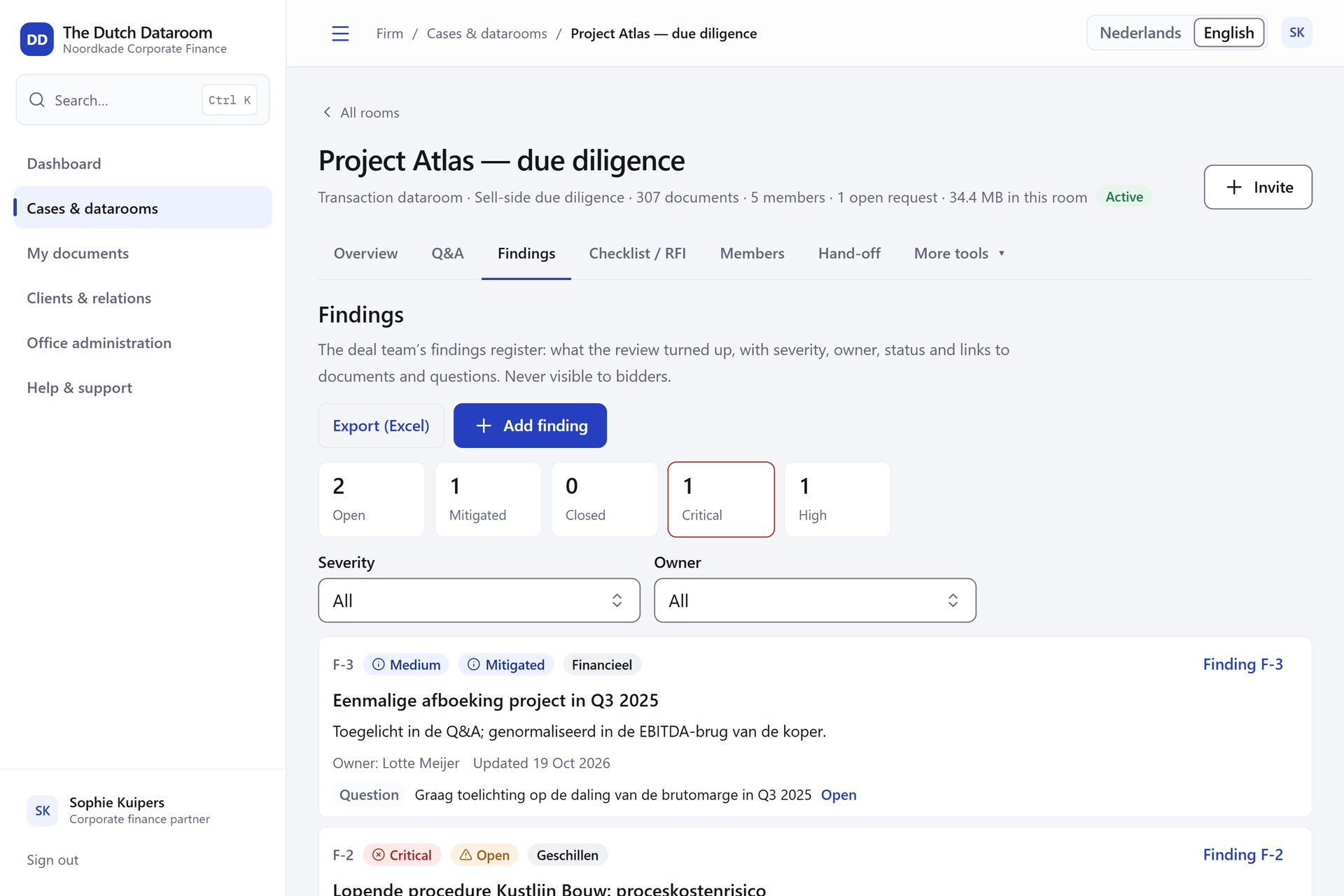
Task: Open the Finding F-3 link
Action: tap(1242, 664)
